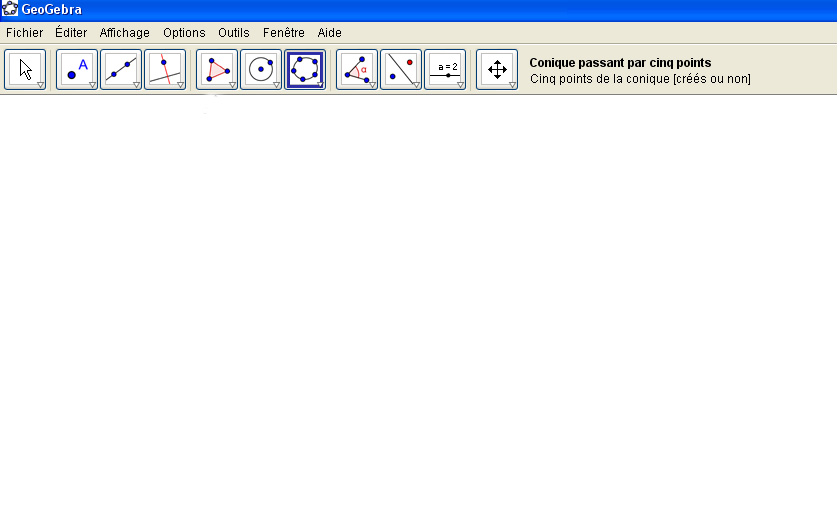The width and height of the screenshot is (840, 525).
Task: Expand the New Point tool dropdown arrow
Action: (x=92, y=86)
